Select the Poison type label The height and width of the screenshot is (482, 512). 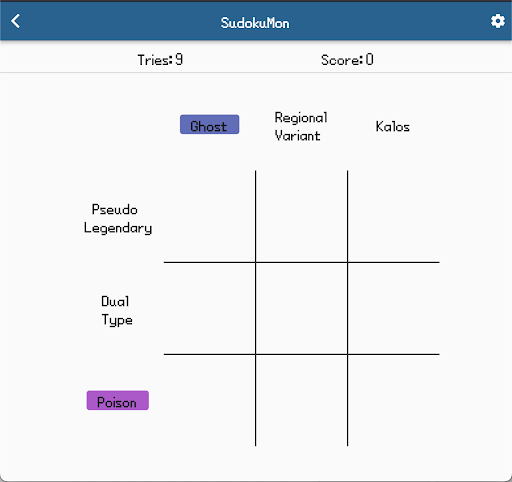pyautogui.click(x=118, y=400)
